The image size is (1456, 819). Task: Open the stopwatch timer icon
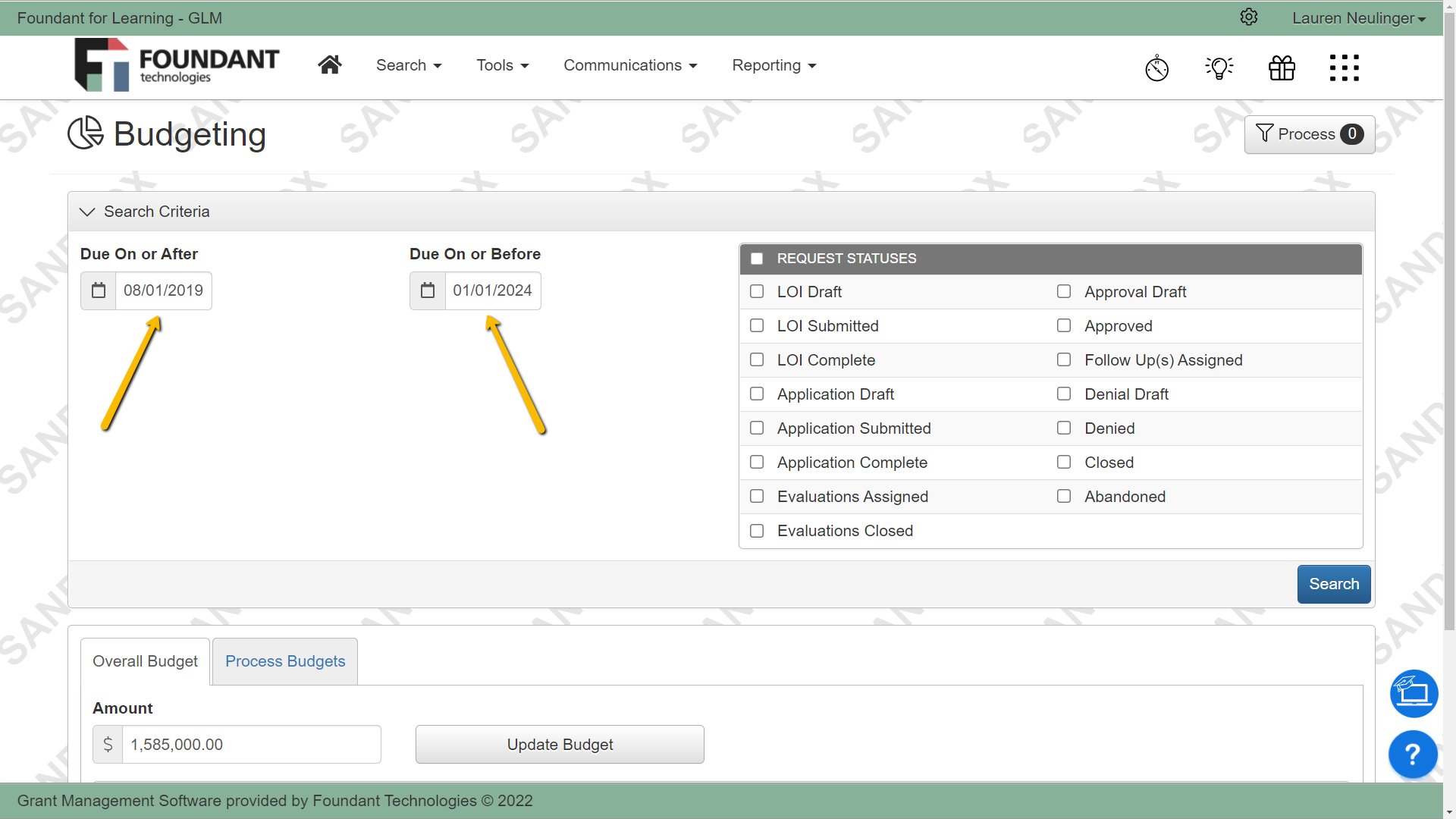pyautogui.click(x=1156, y=67)
